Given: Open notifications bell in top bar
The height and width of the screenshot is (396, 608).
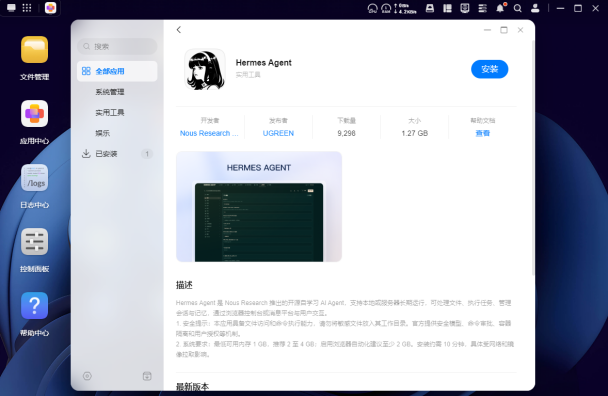Looking at the screenshot, I should point(500,8).
